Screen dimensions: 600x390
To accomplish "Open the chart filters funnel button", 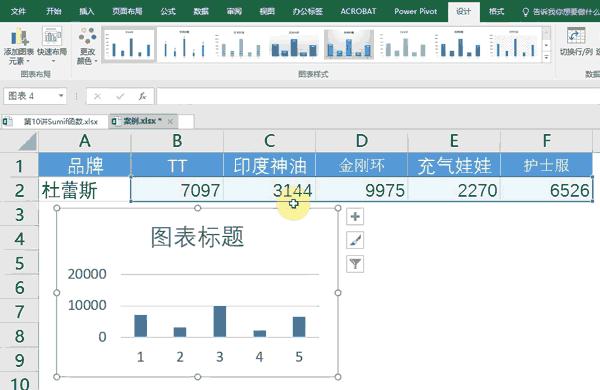I will (x=355, y=264).
